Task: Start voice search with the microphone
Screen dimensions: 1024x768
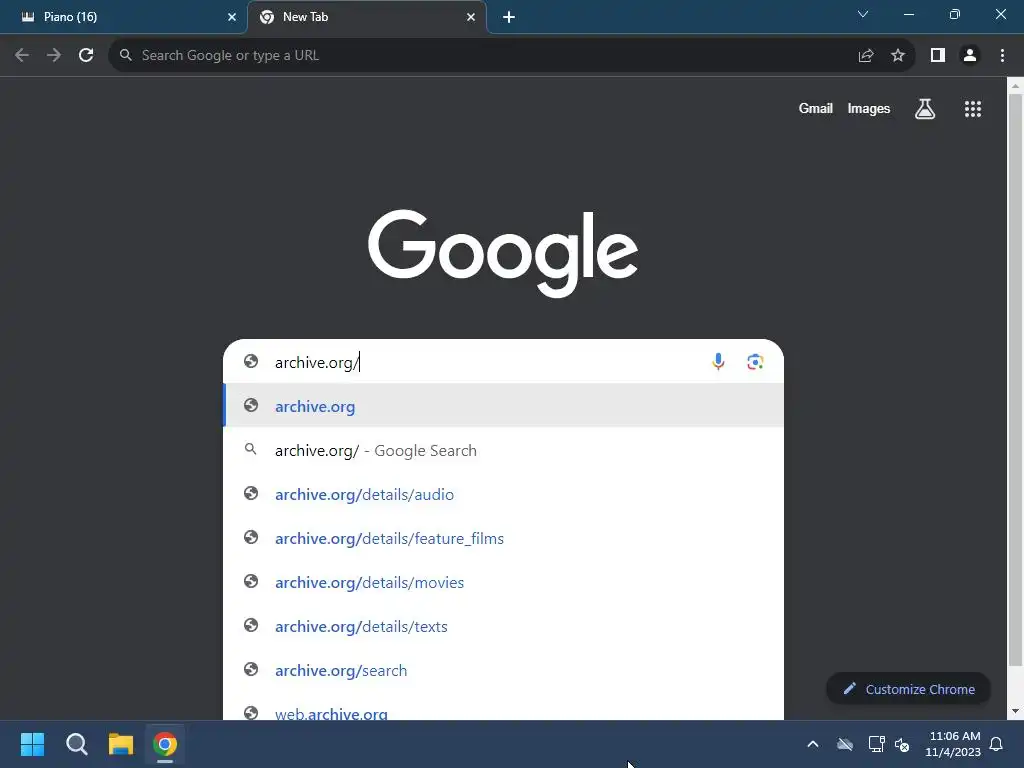Action: 718,362
